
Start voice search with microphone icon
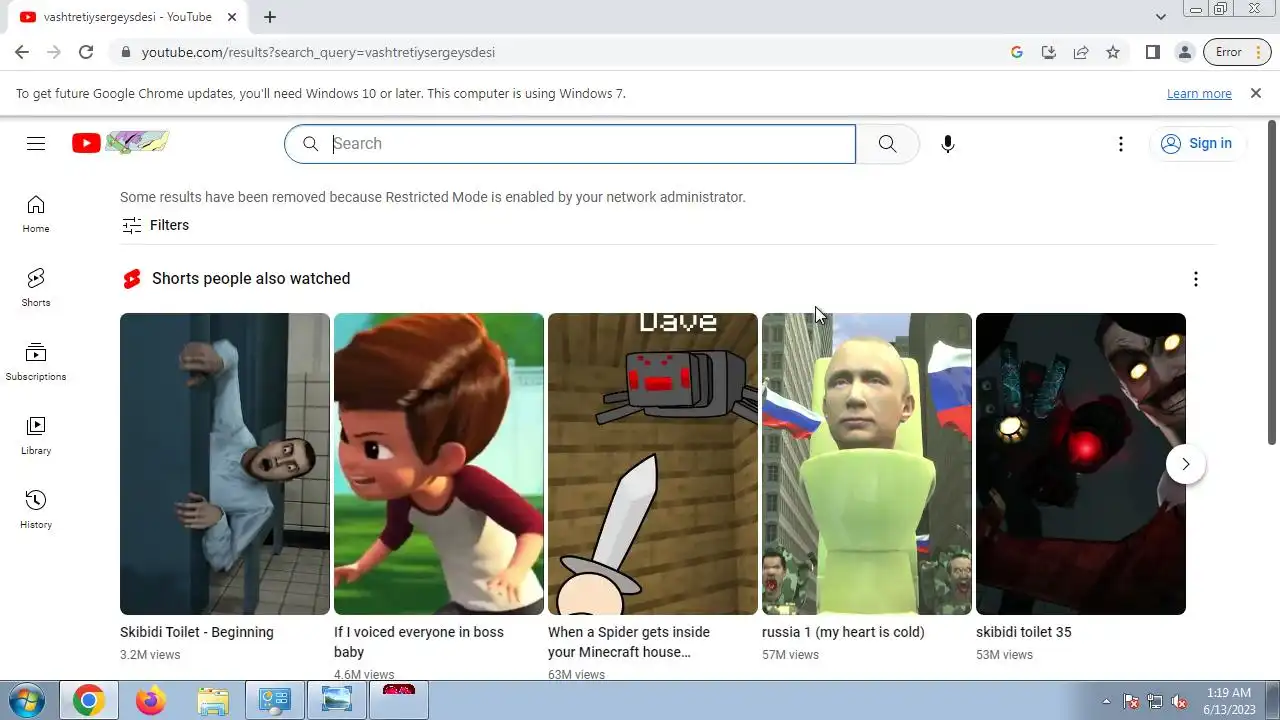coord(948,144)
